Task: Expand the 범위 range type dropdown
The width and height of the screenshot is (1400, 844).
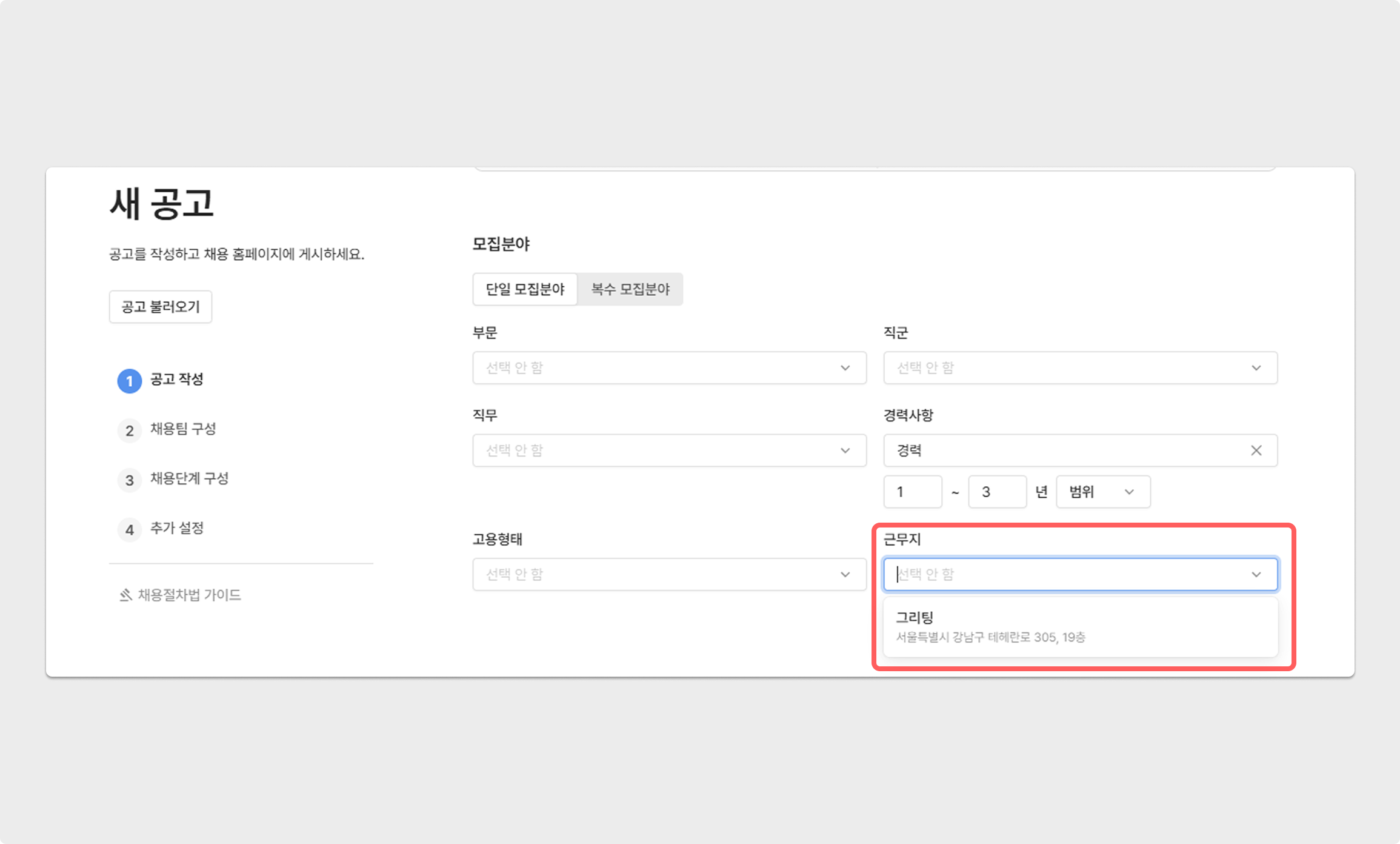Action: (x=1102, y=492)
